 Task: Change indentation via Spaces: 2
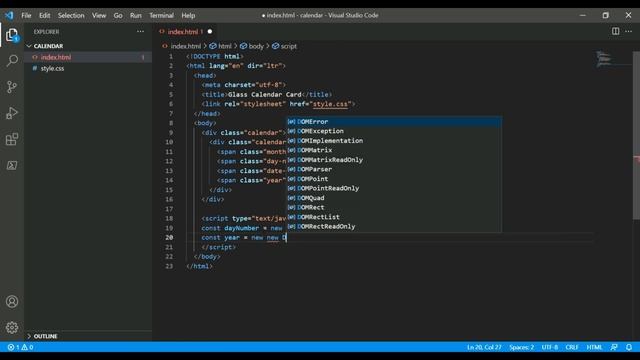coord(521,347)
